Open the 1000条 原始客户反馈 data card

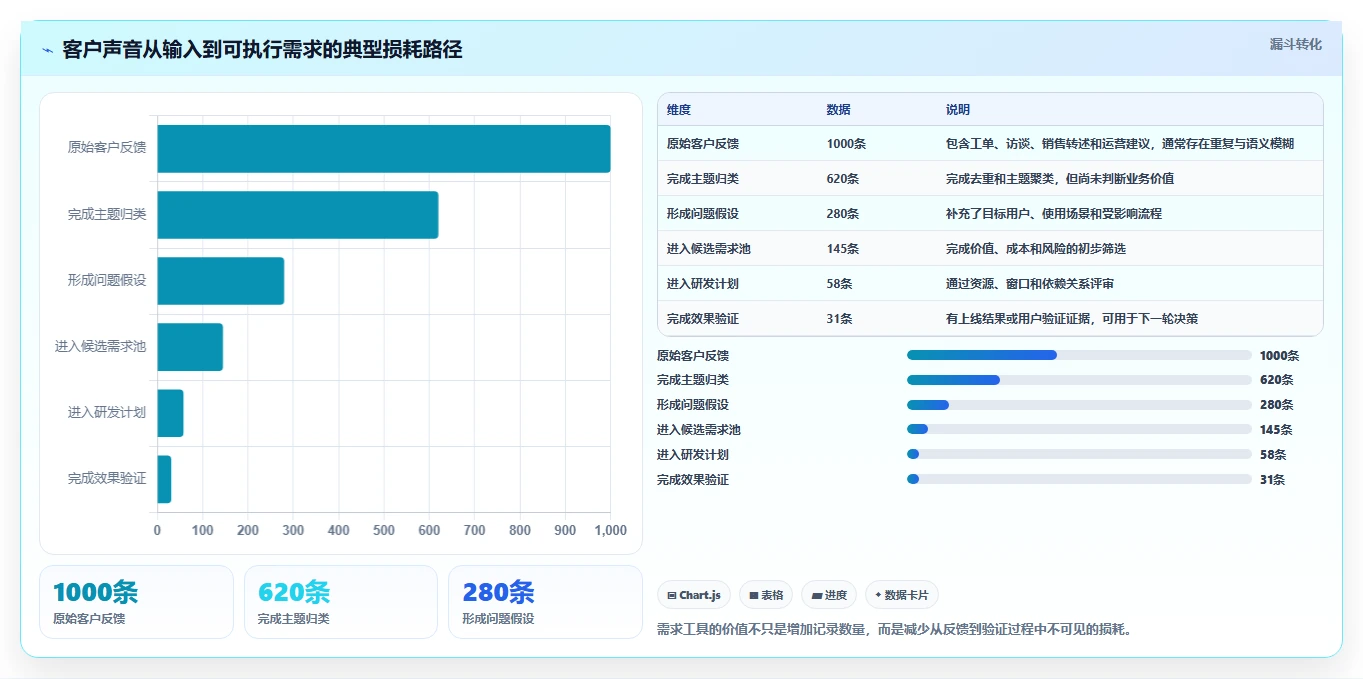[x=136, y=602]
